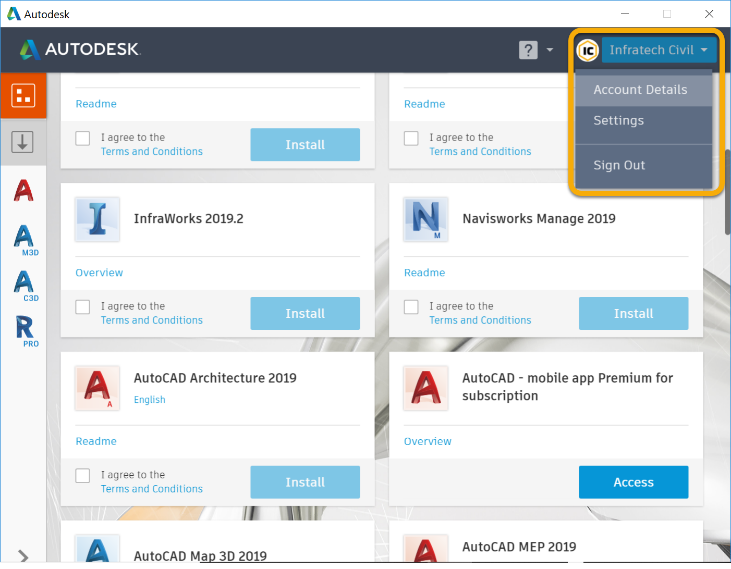Open the My Apps grid view icon
731x569 pixels.
point(23,96)
